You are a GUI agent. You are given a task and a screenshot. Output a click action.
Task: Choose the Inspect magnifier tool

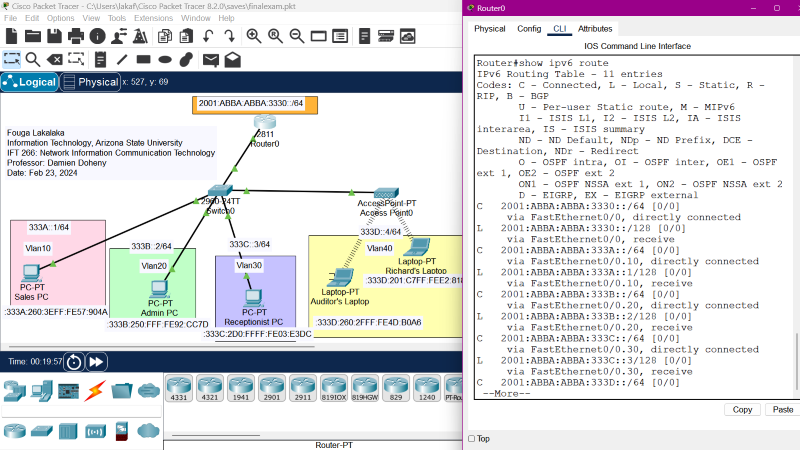coord(33,60)
